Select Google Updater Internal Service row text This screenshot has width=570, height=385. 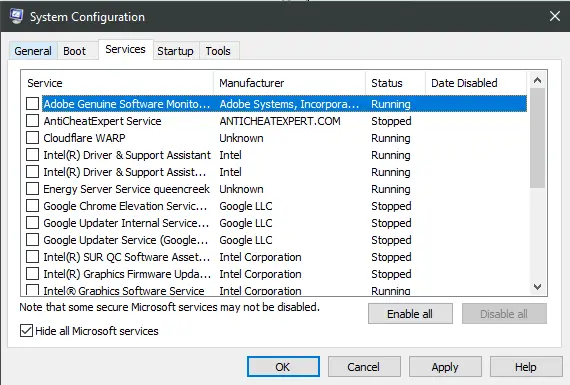click(x=126, y=223)
